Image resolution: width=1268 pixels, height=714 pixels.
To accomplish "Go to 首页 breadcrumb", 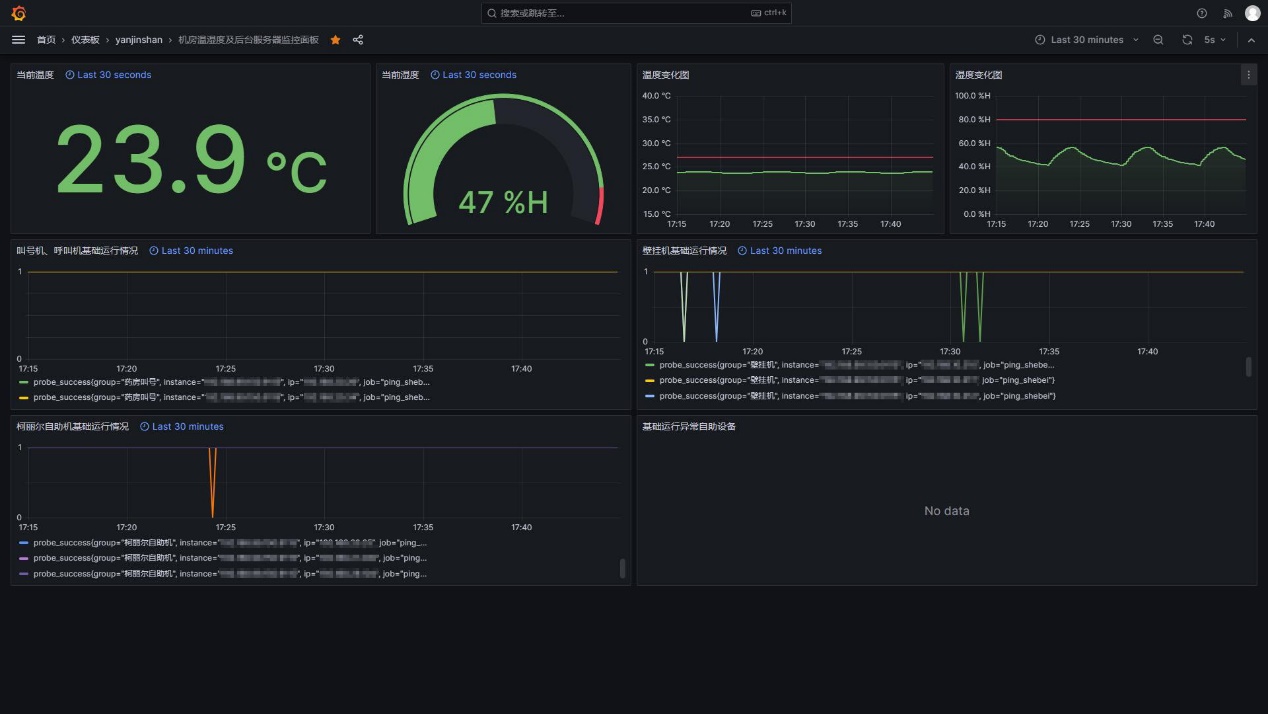I will [46, 40].
